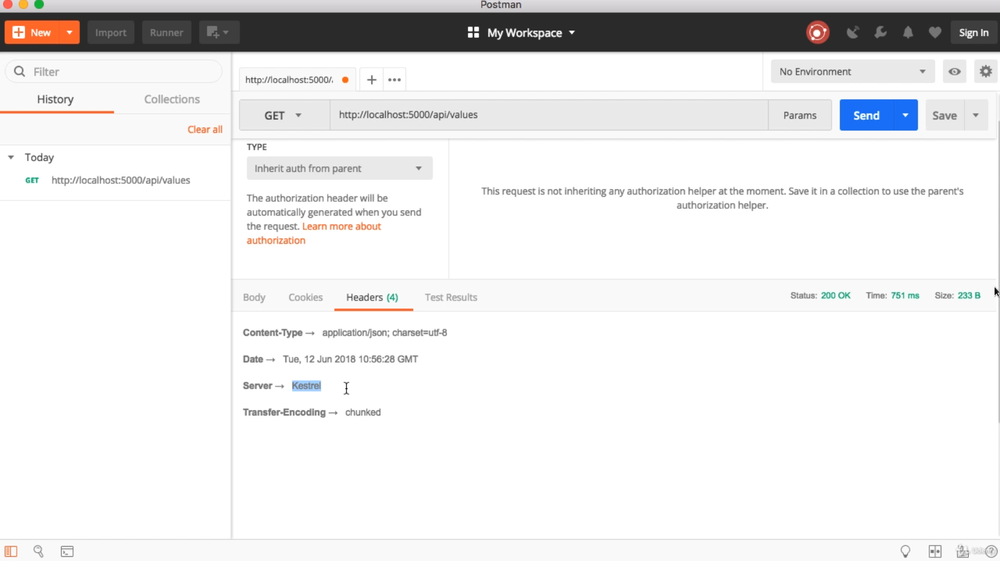Click the 200 OK status value

point(835,296)
